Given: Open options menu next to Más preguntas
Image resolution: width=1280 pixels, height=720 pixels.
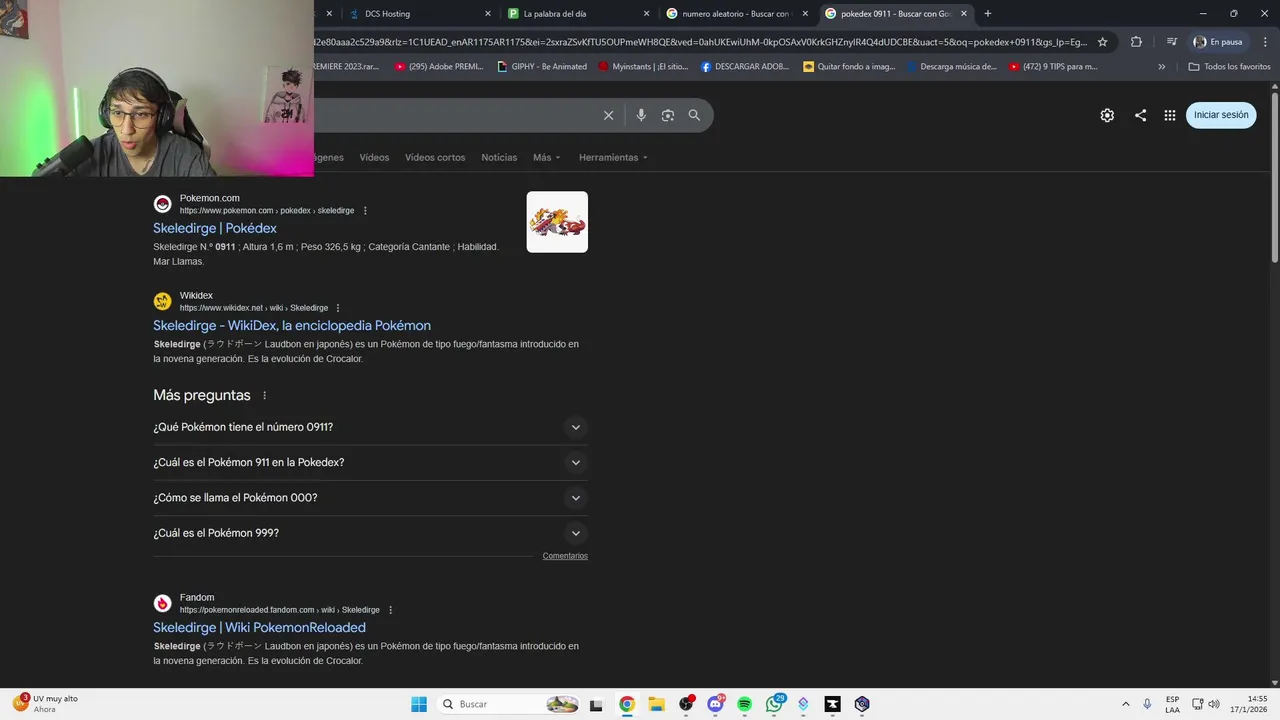Looking at the screenshot, I should click(x=264, y=396).
